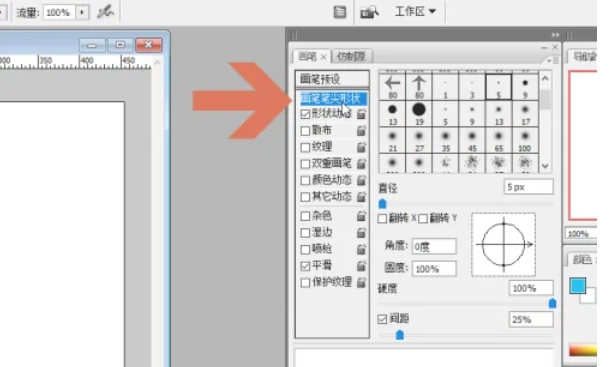The image size is (613, 367).
Task: Toggle lock icon beside 喷枪
Action: tap(361, 249)
